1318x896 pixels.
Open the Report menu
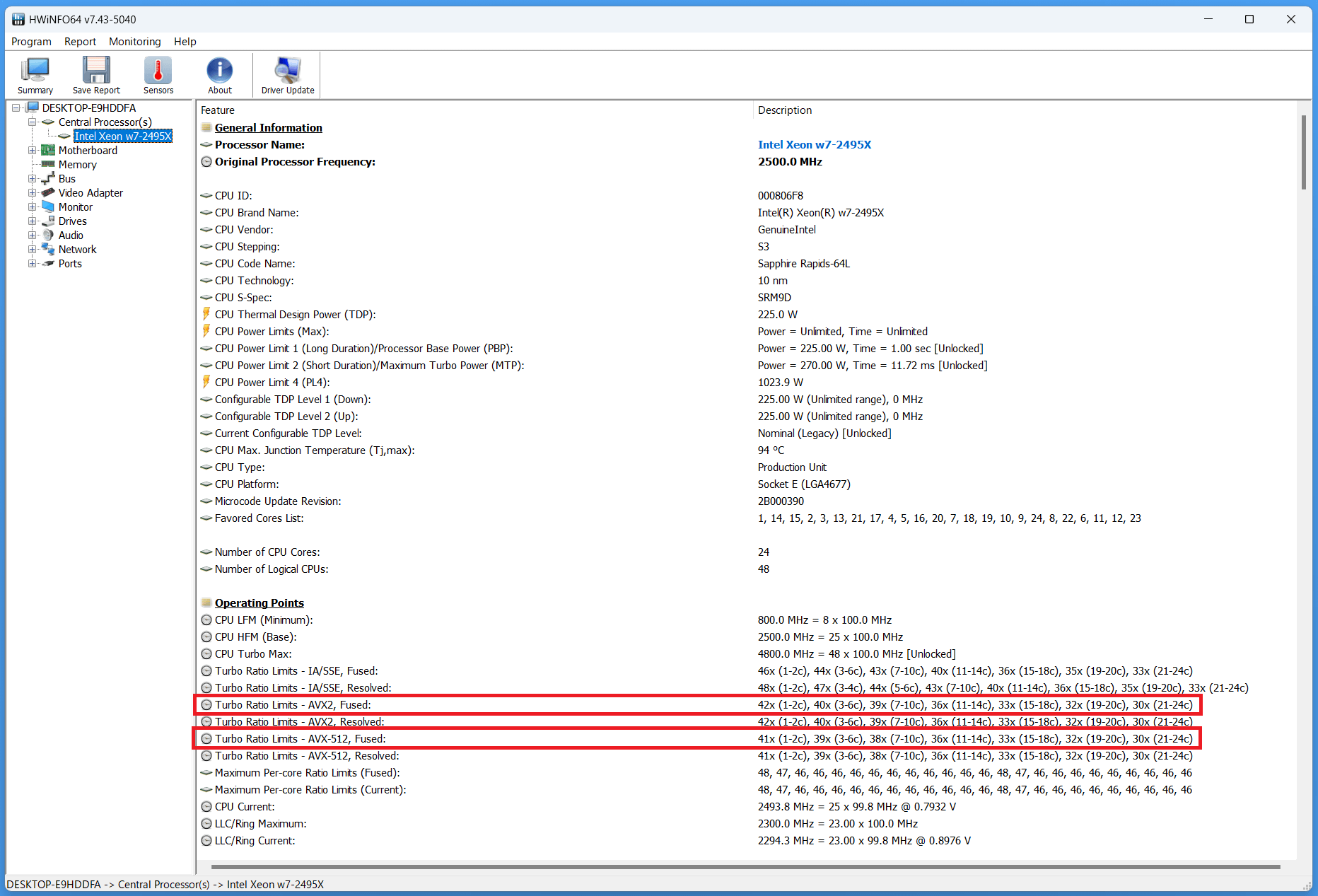(x=80, y=41)
